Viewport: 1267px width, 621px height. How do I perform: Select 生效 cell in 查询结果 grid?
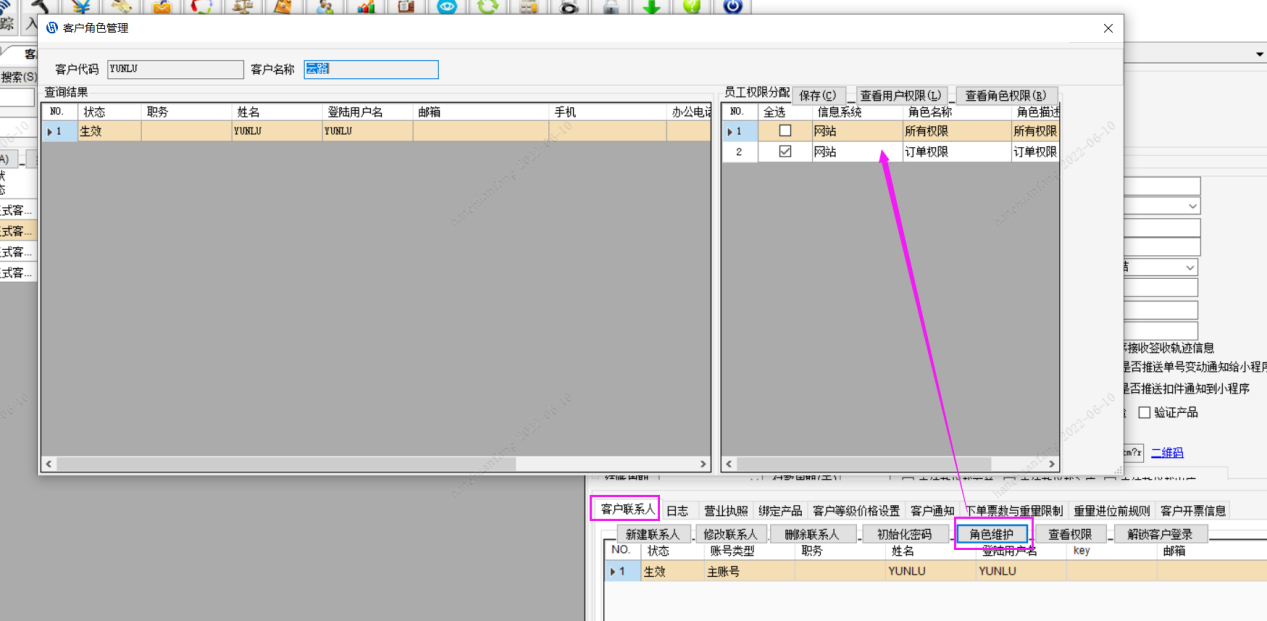tap(109, 131)
